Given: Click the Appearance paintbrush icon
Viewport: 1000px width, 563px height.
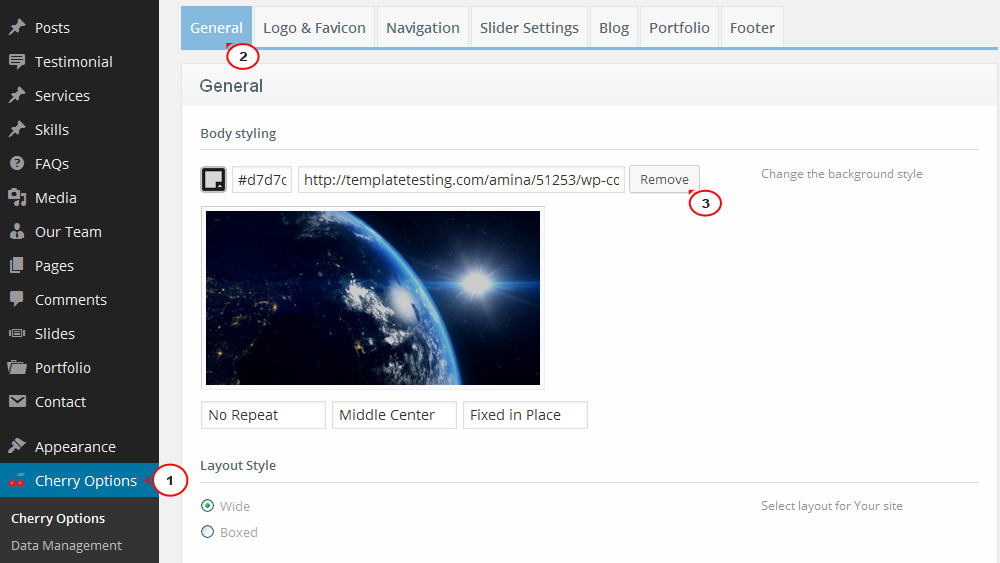Looking at the screenshot, I should coord(17,446).
